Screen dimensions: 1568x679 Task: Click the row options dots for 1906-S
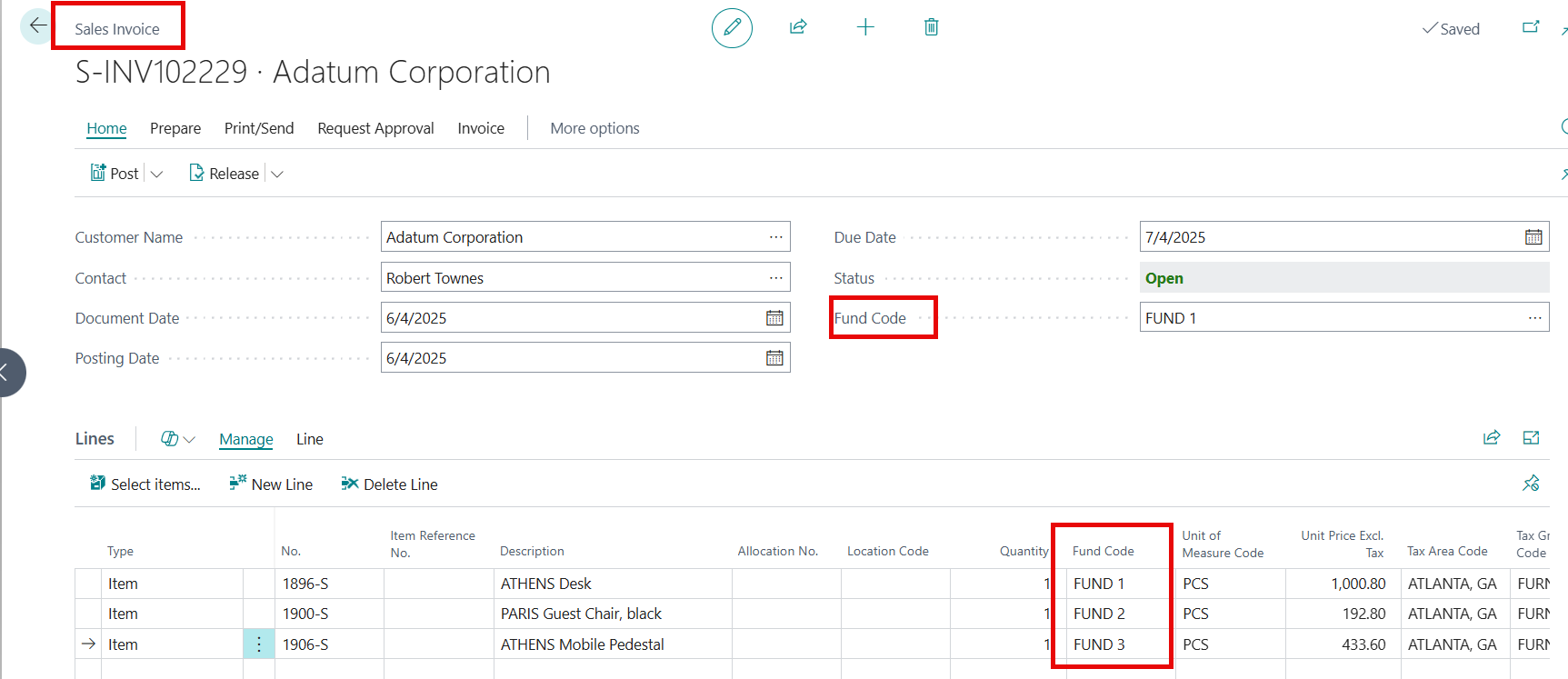coord(259,644)
